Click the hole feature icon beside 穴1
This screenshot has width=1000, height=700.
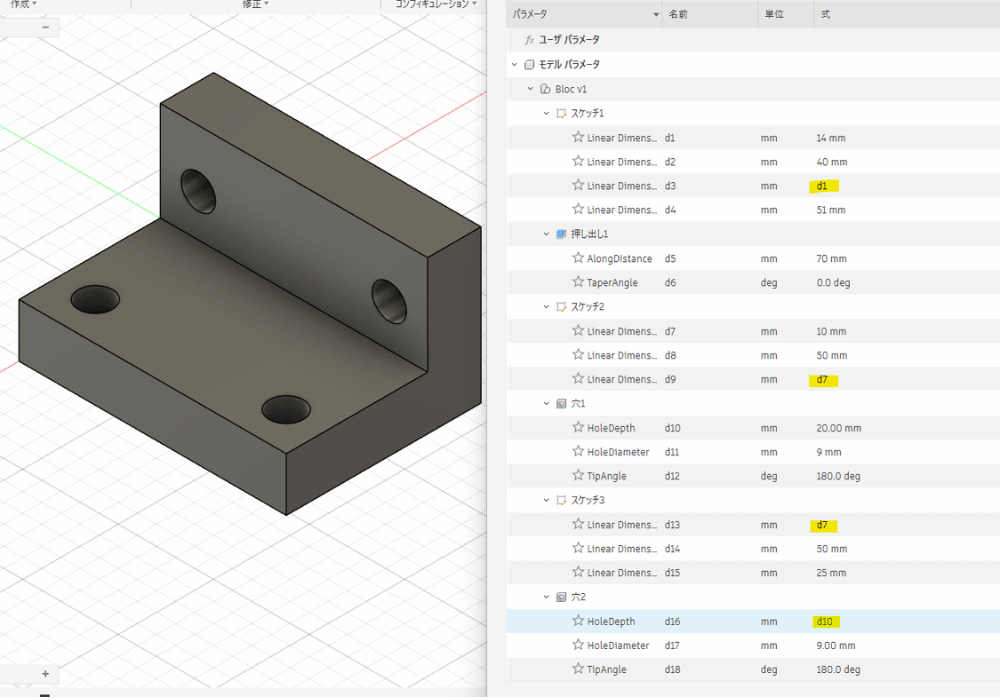(x=561, y=404)
